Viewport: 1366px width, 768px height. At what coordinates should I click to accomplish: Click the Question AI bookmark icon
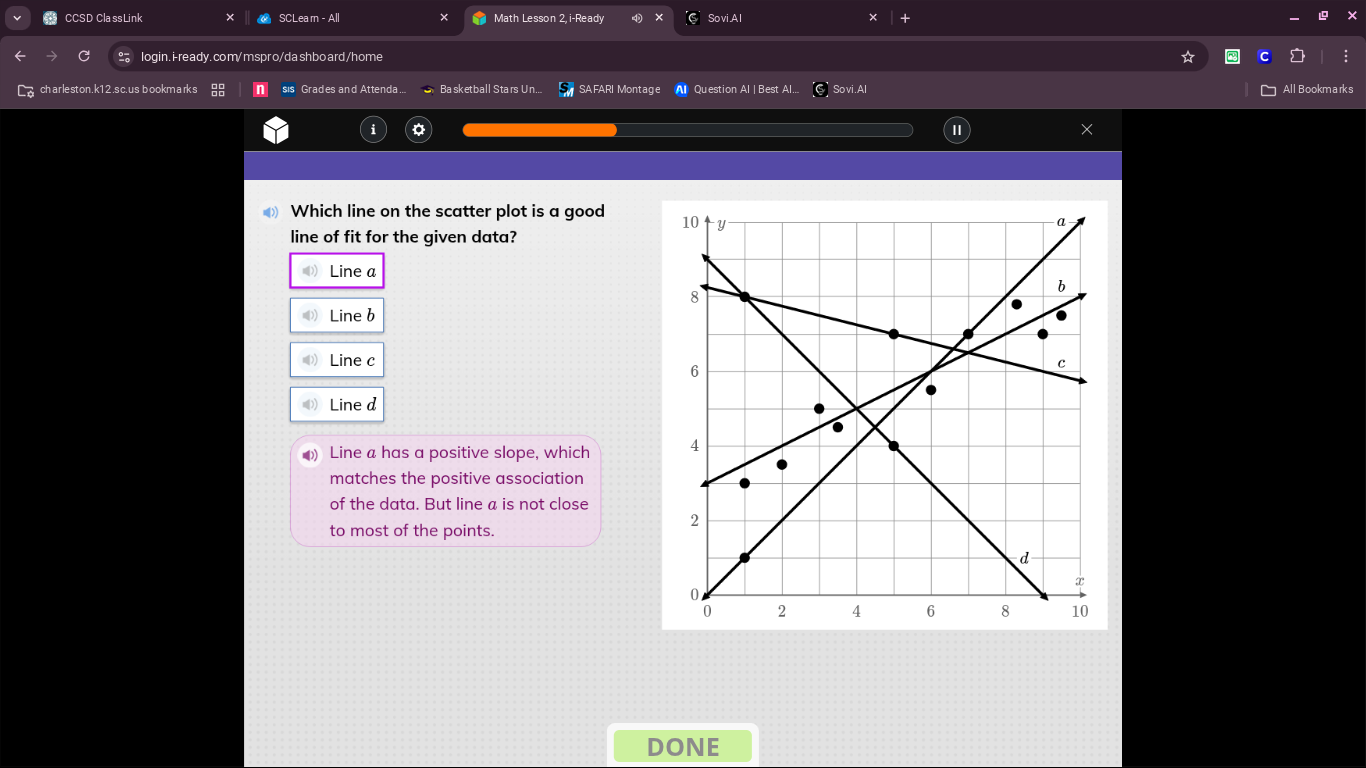pyautogui.click(x=682, y=89)
